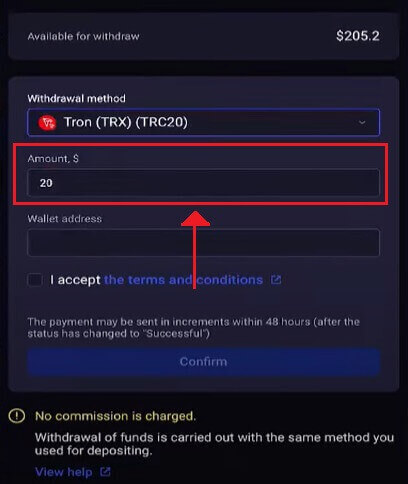The image size is (408, 484).
Task: Click the "I accept" checkbox label text
Action: click(75, 280)
